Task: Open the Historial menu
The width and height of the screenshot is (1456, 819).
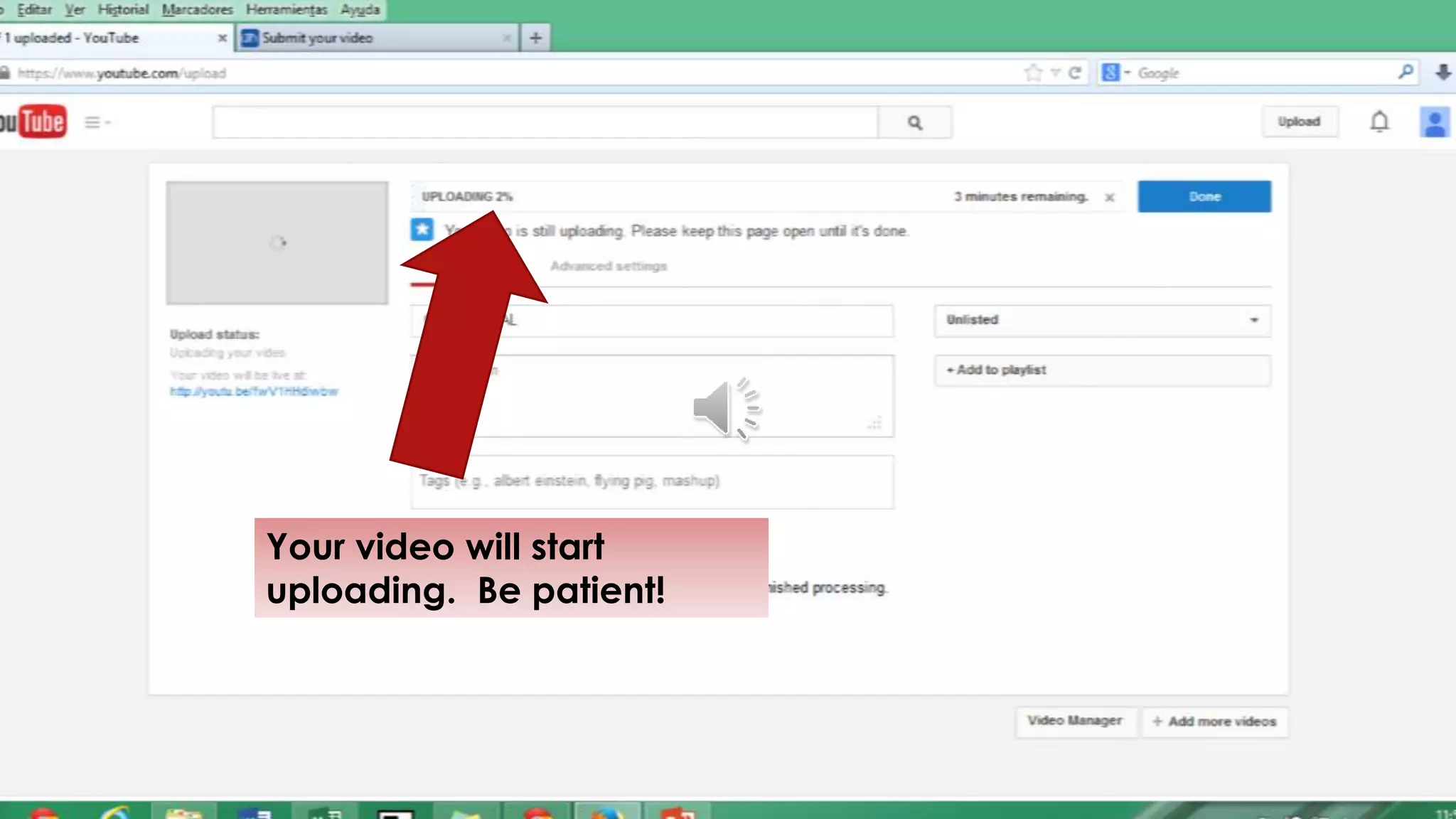Action: [123, 10]
